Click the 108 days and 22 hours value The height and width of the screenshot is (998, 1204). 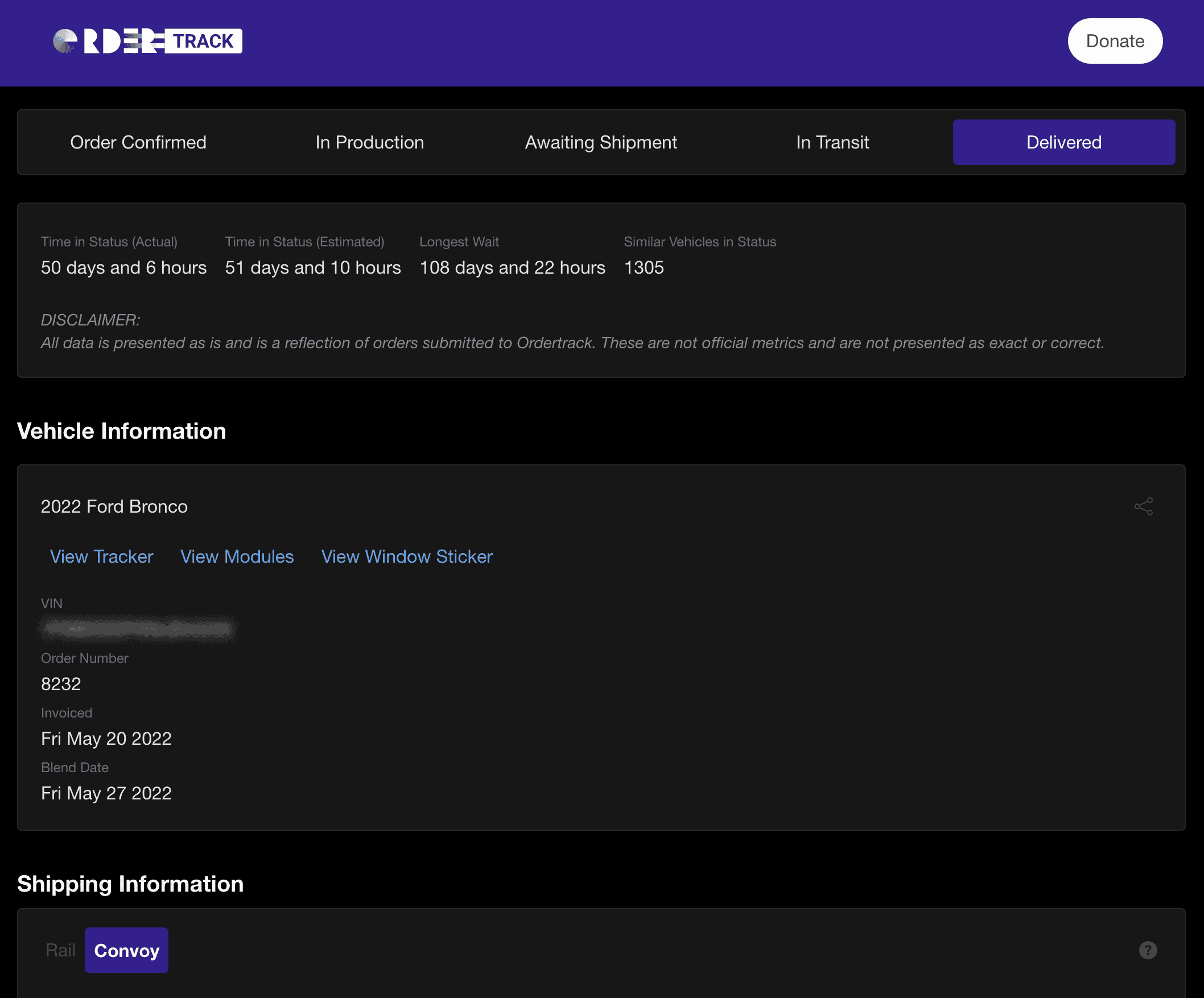point(513,267)
